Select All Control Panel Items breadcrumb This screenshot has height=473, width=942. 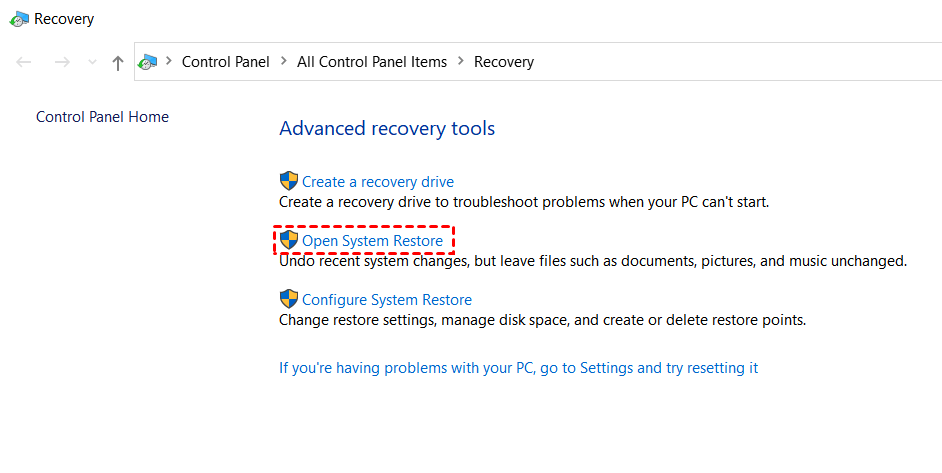[x=372, y=62]
